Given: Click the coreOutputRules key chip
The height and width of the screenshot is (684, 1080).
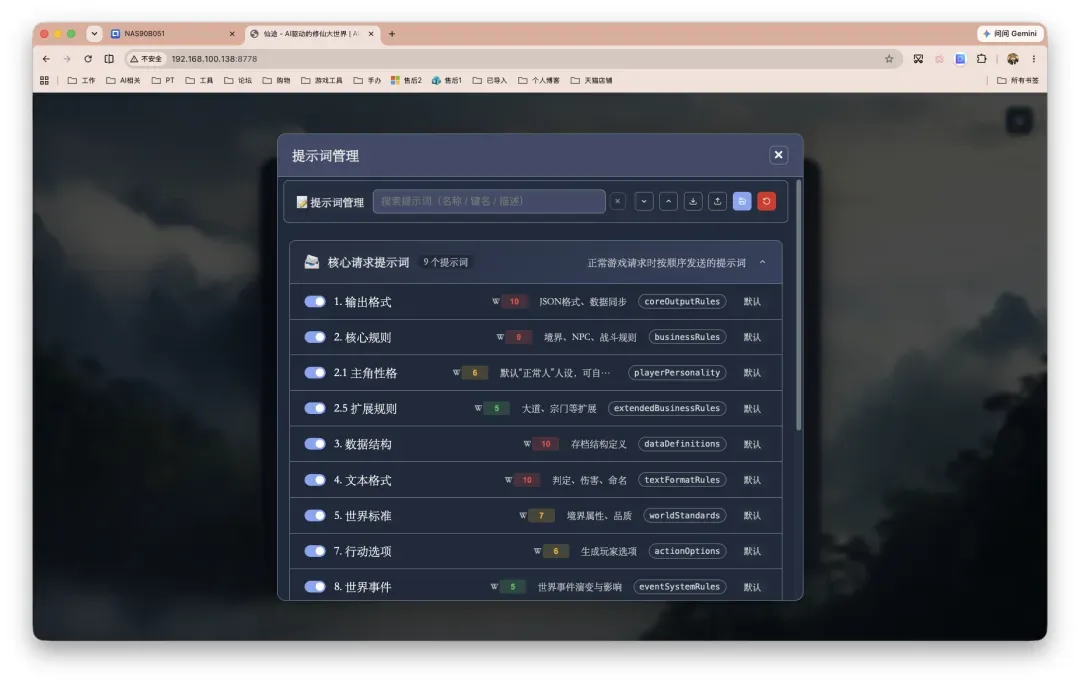Looking at the screenshot, I should [682, 302].
